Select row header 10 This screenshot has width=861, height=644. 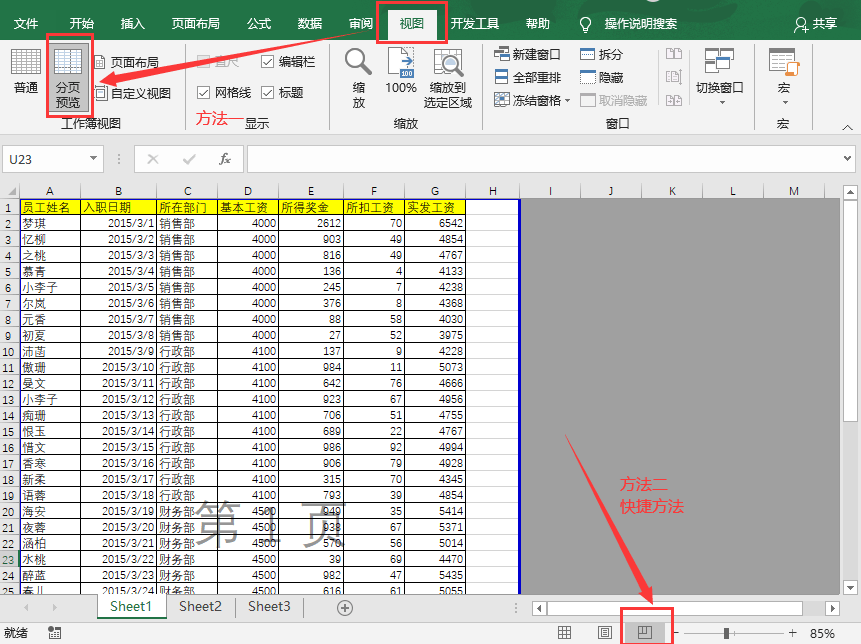[9, 351]
